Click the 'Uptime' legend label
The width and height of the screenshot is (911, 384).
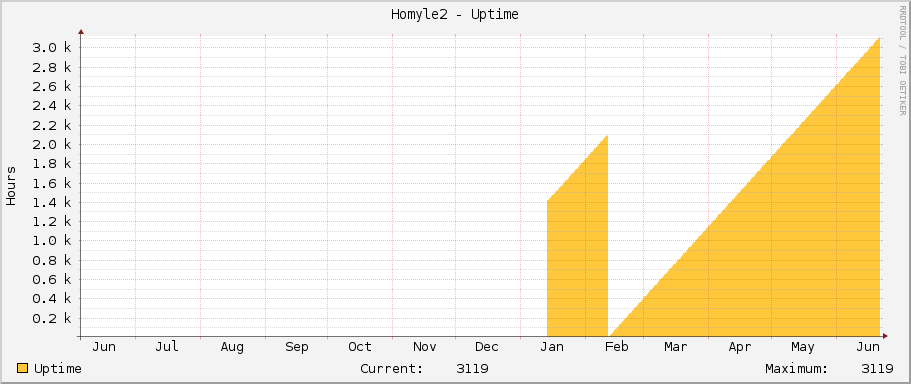[58, 369]
